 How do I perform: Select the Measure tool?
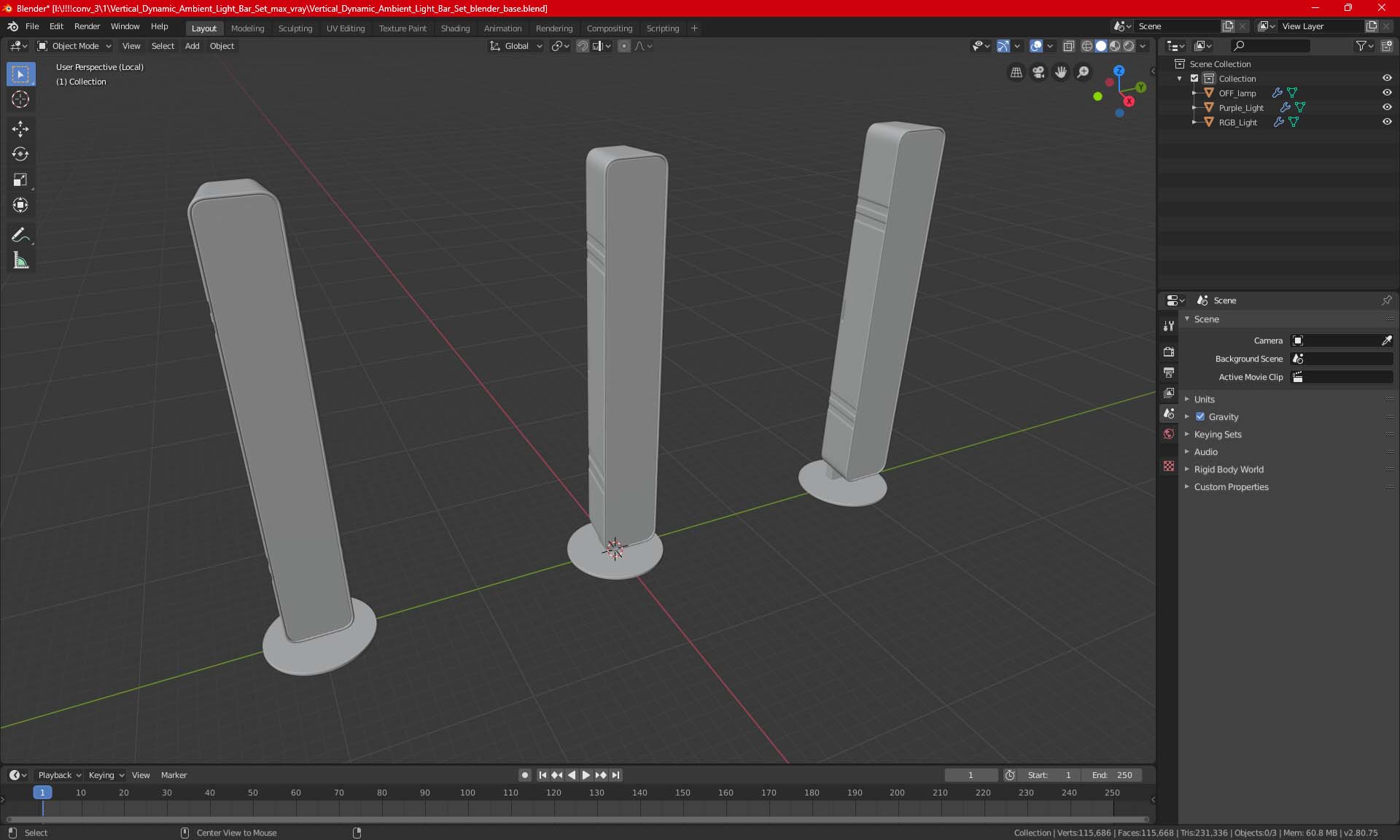click(x=20, y=260)
